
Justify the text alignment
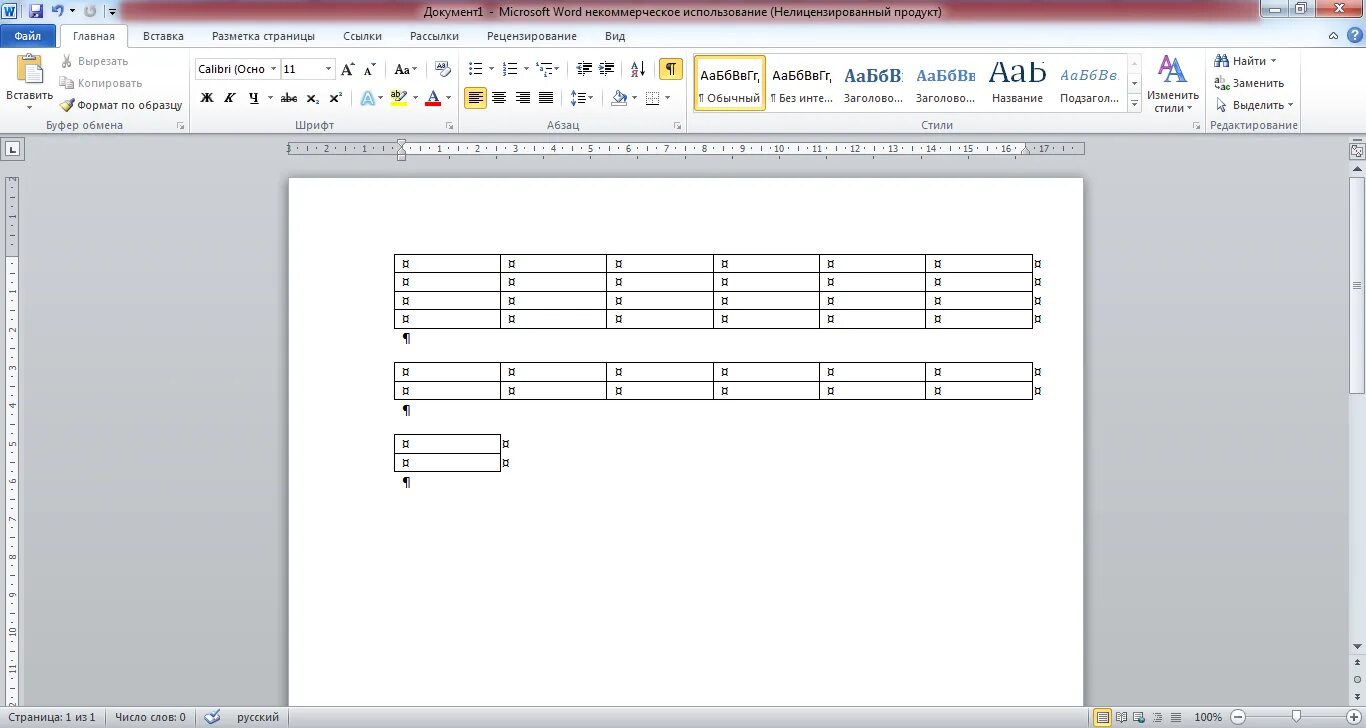coord(546,98)
